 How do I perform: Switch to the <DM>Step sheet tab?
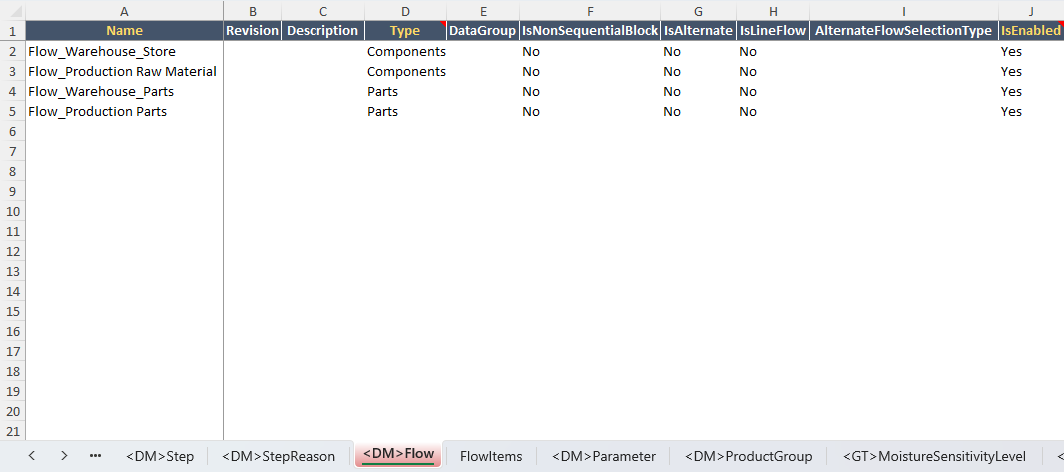click(160, 456)
